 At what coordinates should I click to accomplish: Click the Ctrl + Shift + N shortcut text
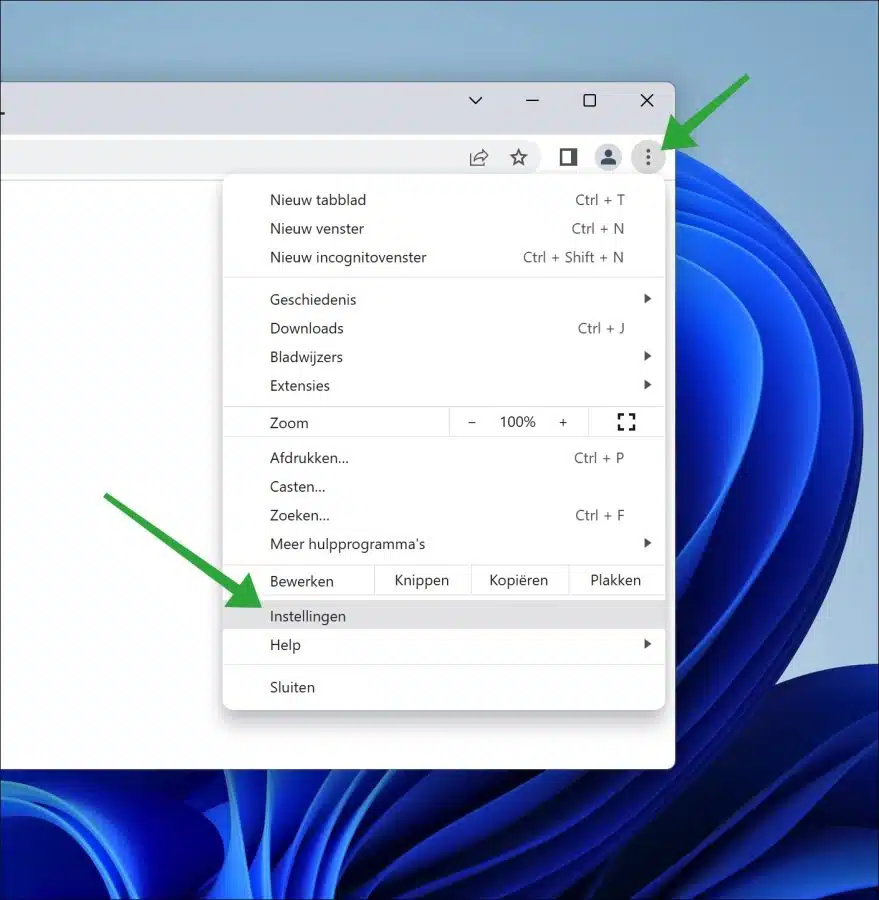[x=573, y=257]
